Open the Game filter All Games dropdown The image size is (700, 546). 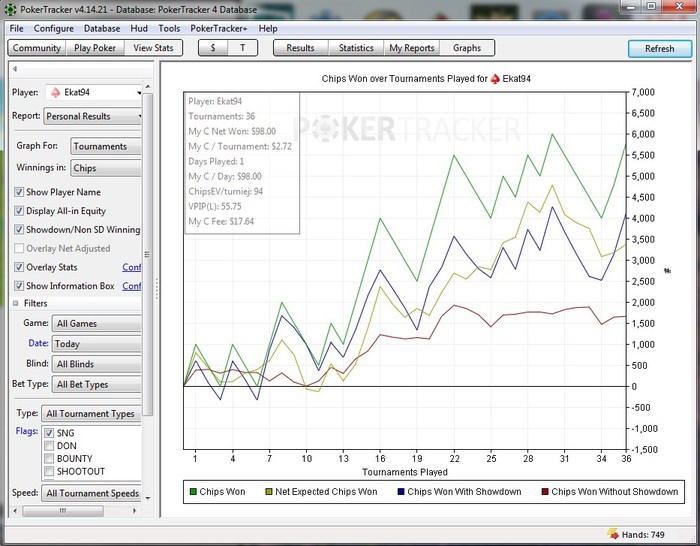(x=96, y=323)
